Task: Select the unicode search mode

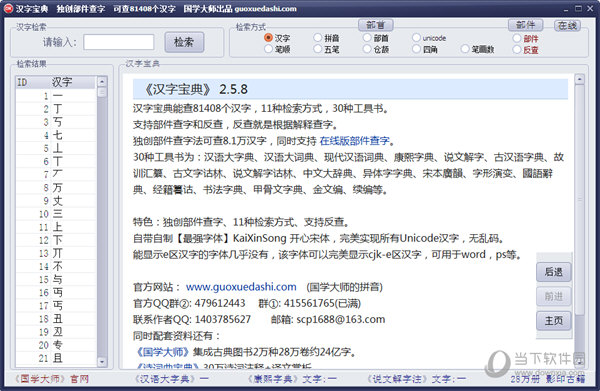Action: click(416, 37)
